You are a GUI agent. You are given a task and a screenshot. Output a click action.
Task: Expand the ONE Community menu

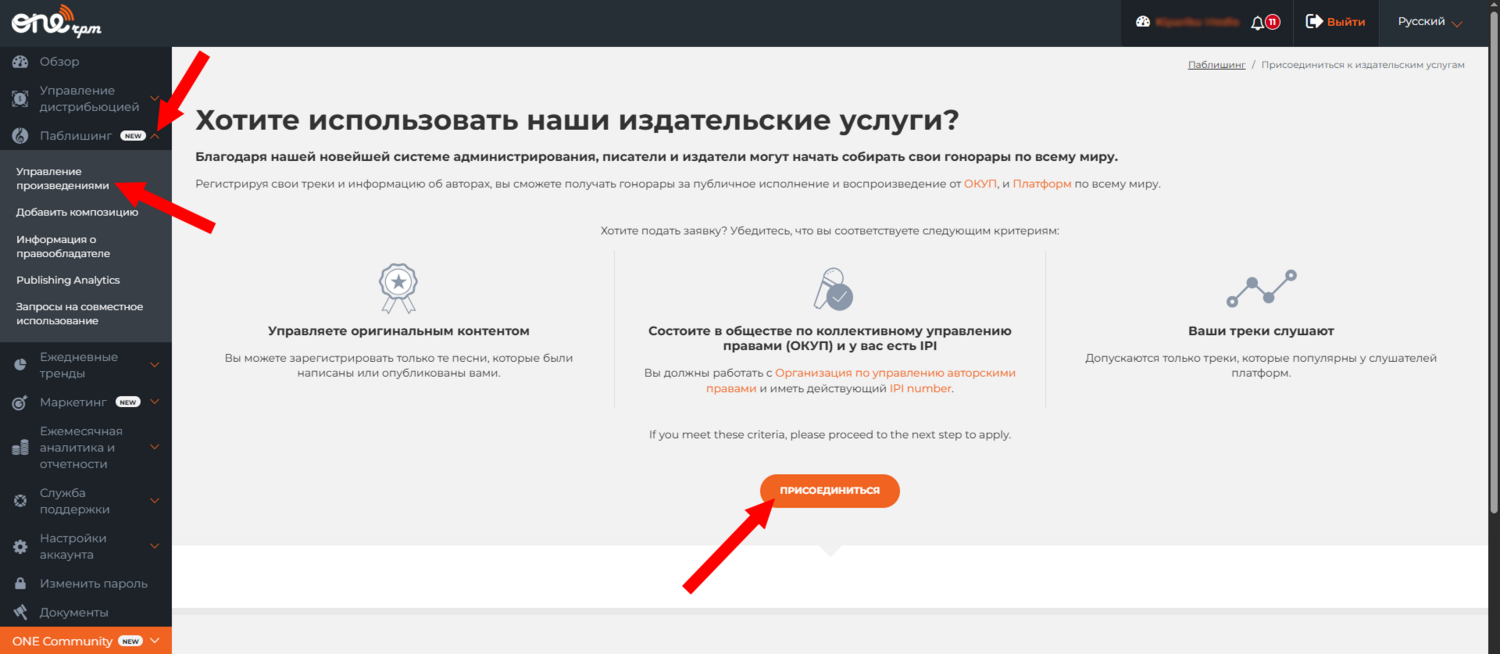155,641
